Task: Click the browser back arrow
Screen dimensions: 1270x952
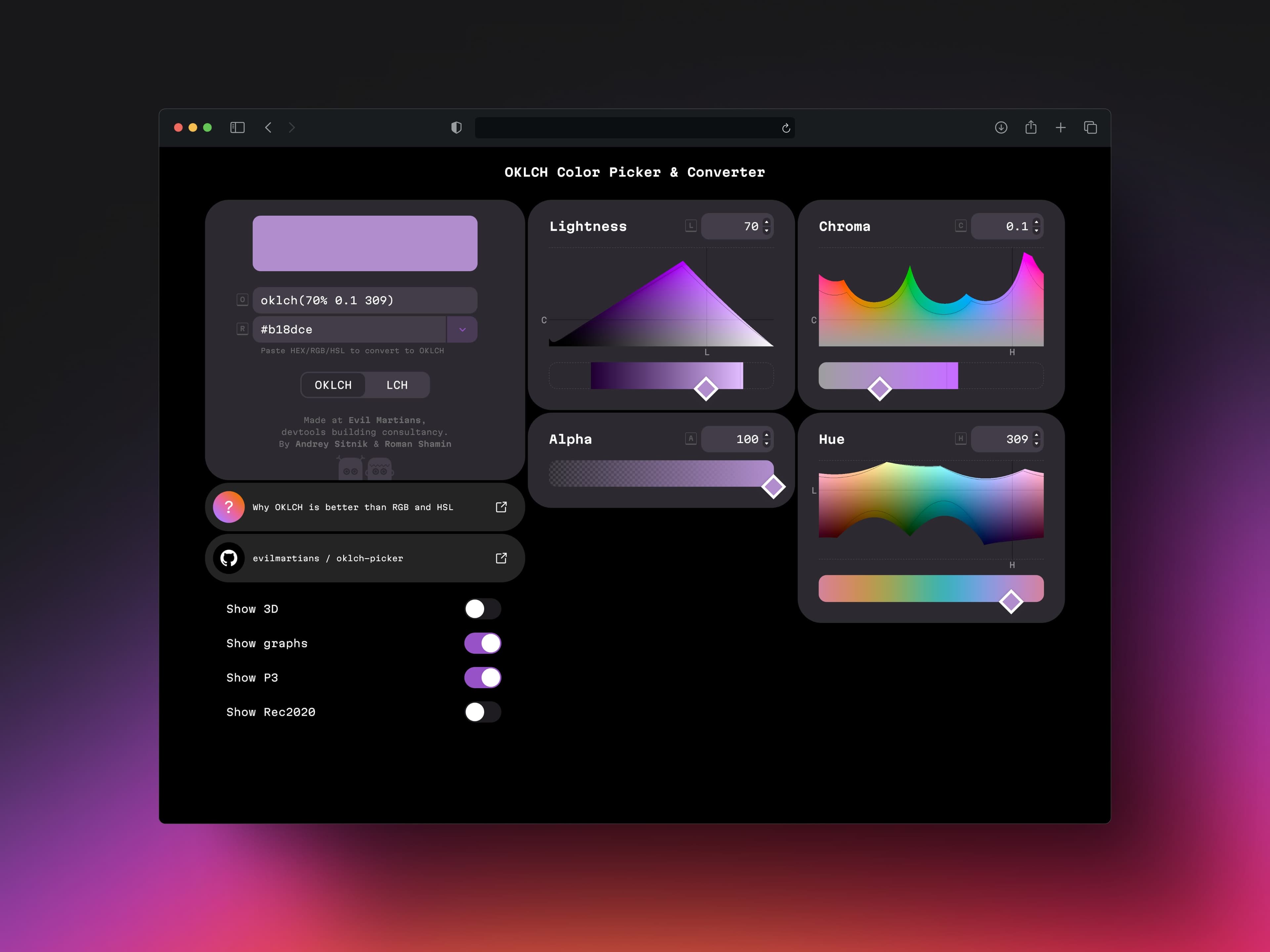Action: (268, 127)
